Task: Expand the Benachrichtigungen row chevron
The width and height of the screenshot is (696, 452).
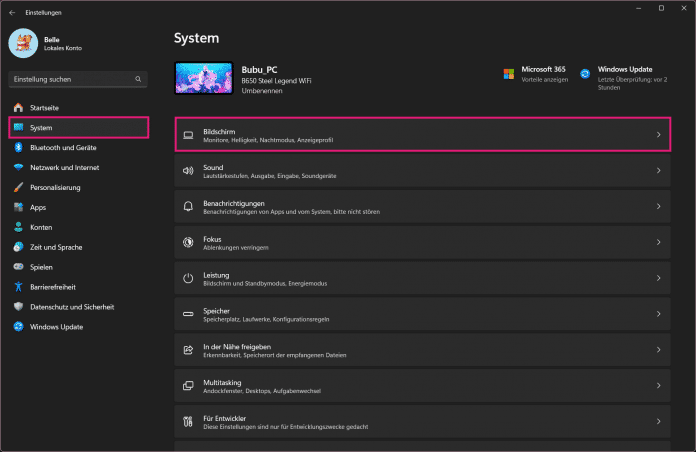Action: pos(657,206)
